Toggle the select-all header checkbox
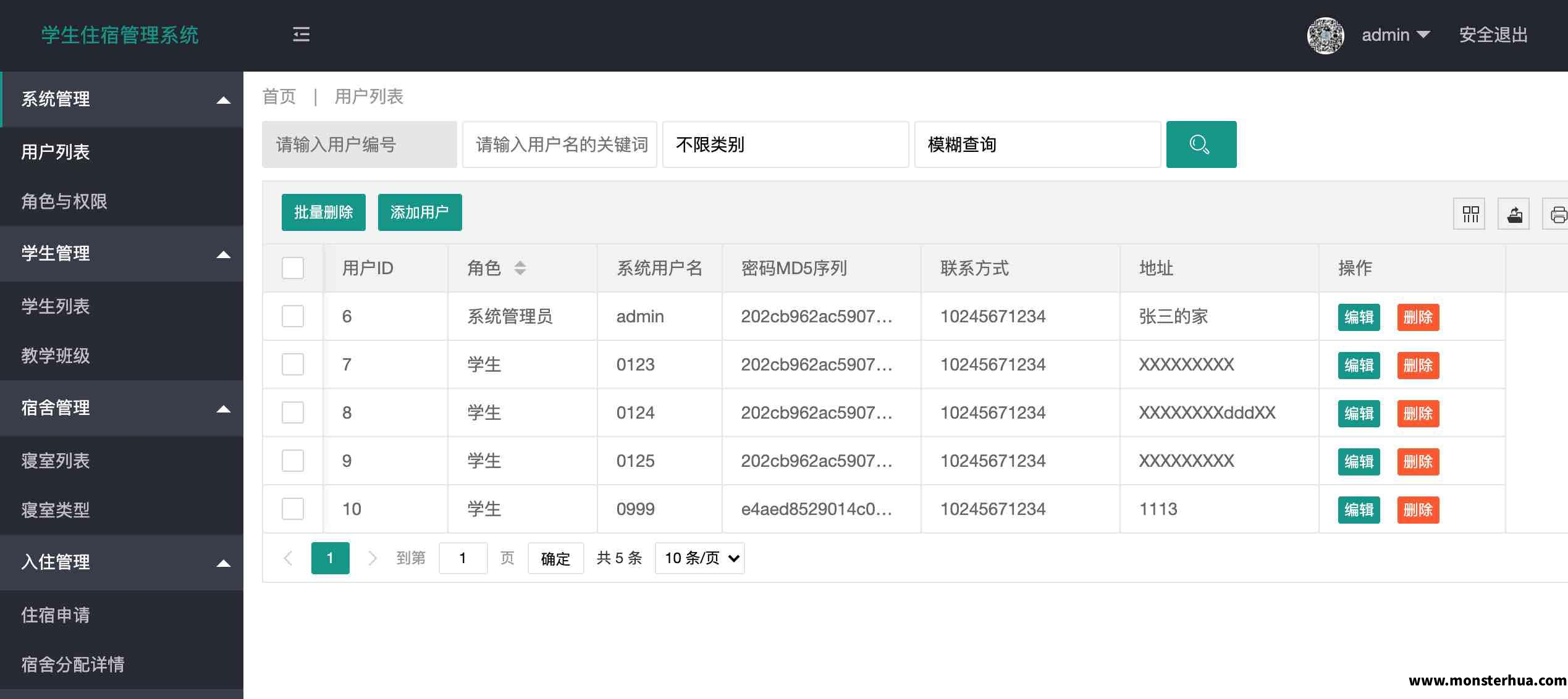1568x699 pixels. pyautogui.click(x=293, y=268)
